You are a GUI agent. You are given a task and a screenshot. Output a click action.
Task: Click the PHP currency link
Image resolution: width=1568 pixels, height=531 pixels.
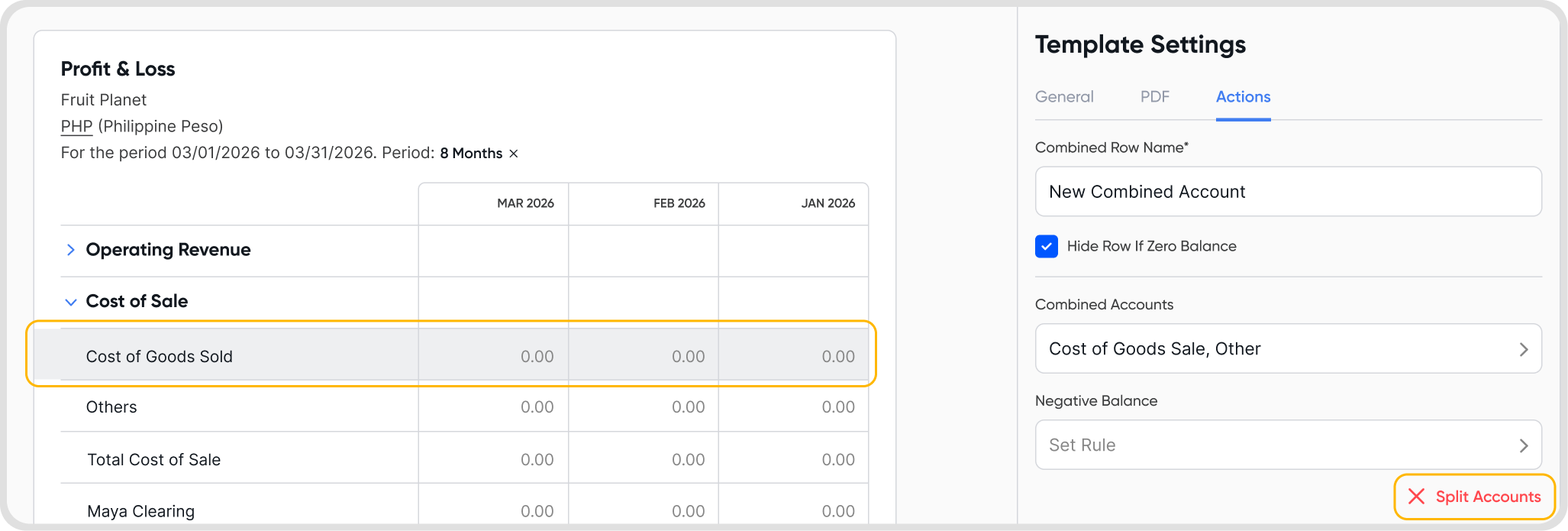click(x=76, y=126)
